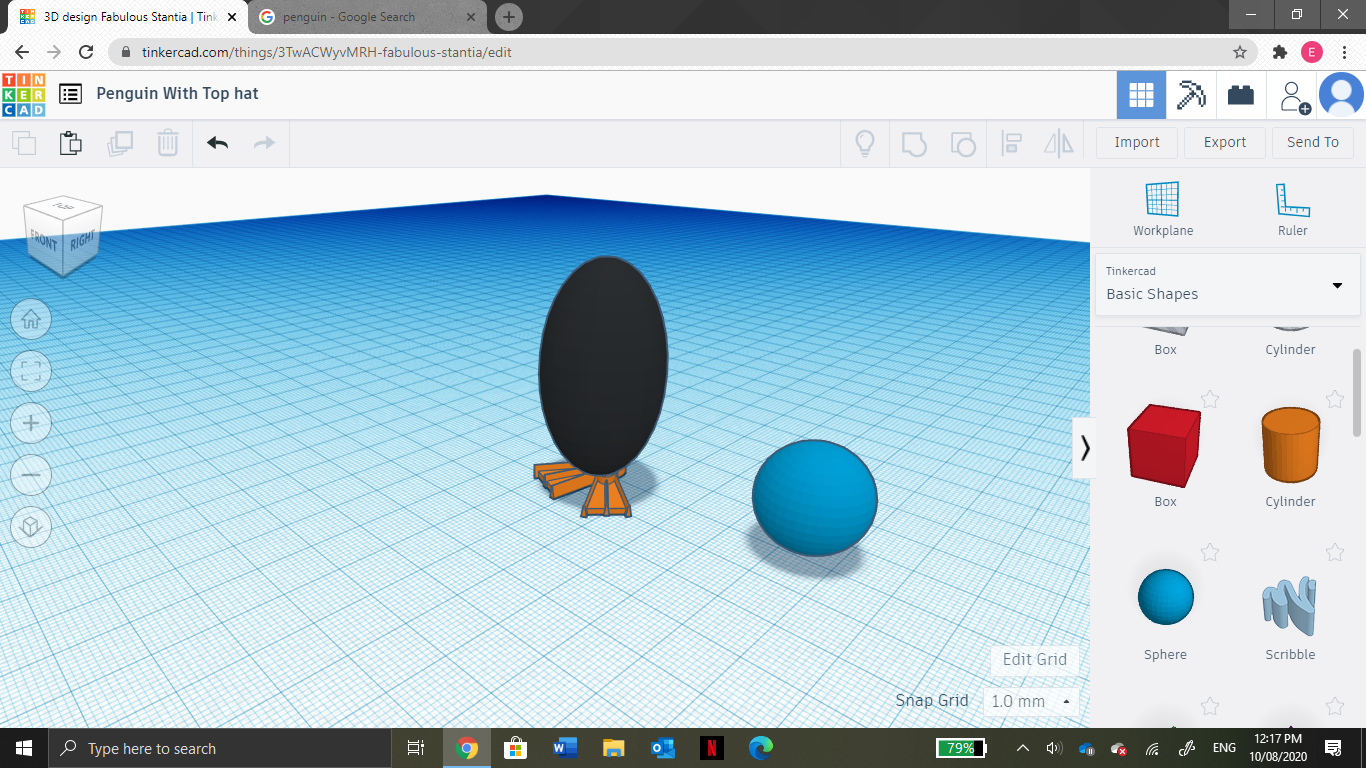
Task: Favorite the Scribble shape
Action: (1334, 552)
